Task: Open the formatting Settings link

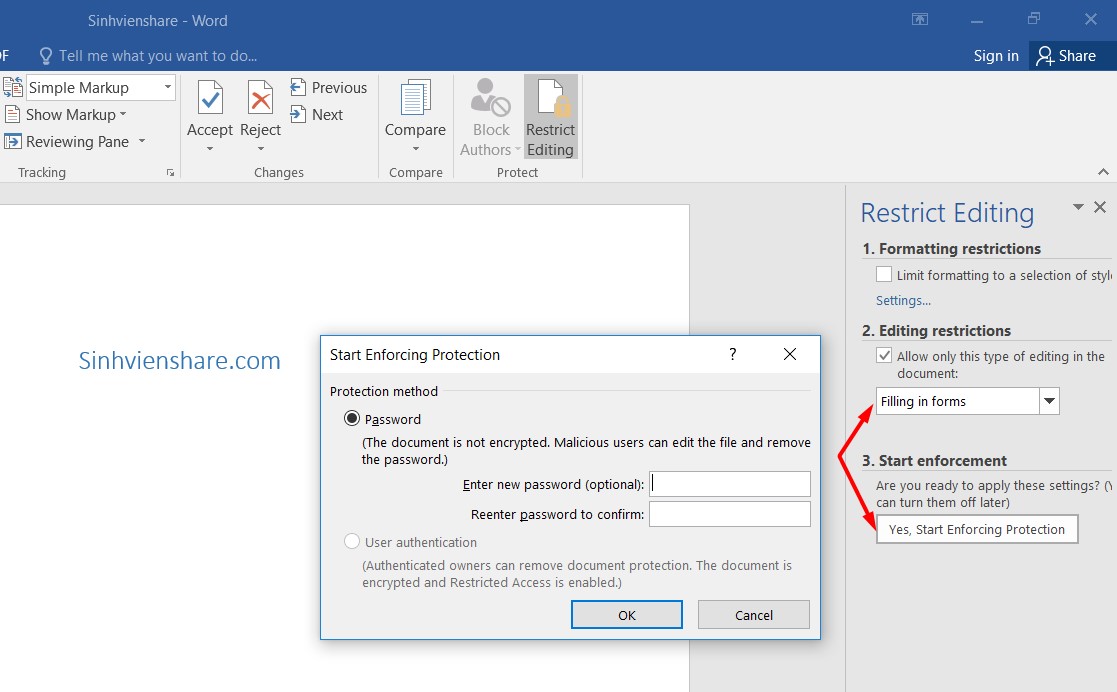Action: pyautogui.click(x=903, y=301)
